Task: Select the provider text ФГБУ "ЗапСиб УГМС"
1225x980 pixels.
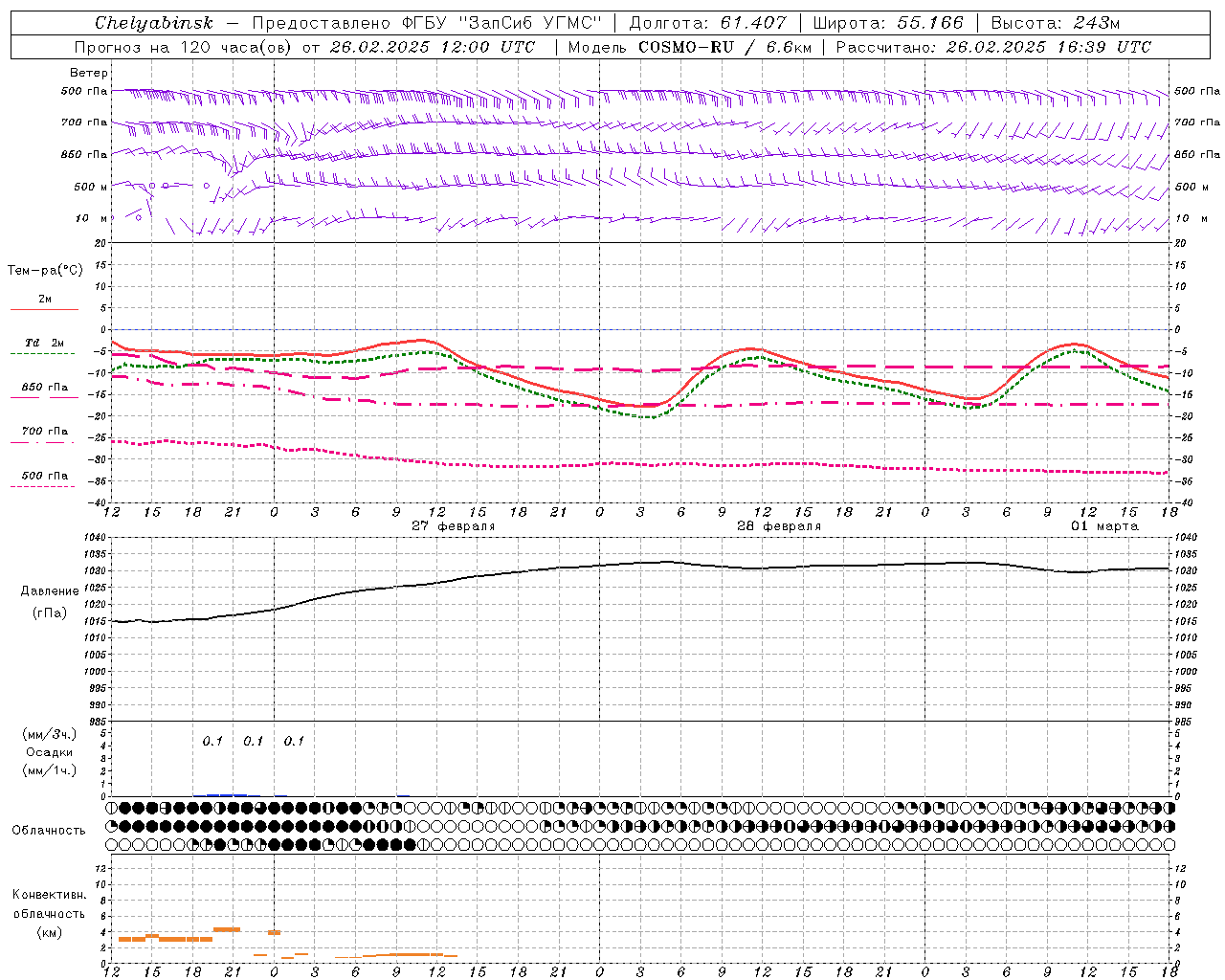Action: [501, 23]
